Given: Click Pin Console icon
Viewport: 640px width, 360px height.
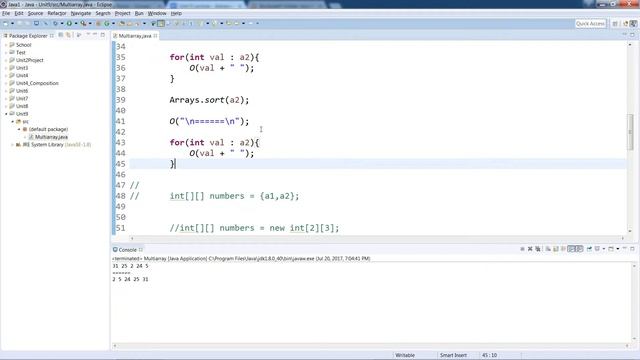Looking at the screenshot, I should click(x=589, y=249).
